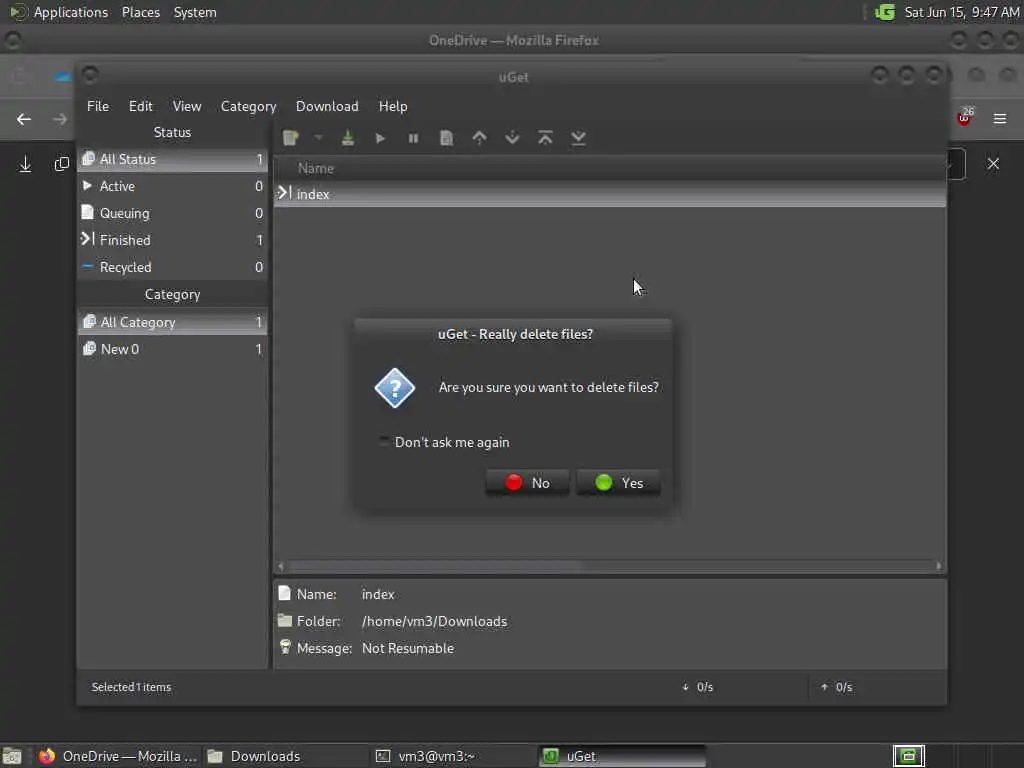1024x768 pixels.
Task: Start download with the play icon
Action: coord(380,138)
